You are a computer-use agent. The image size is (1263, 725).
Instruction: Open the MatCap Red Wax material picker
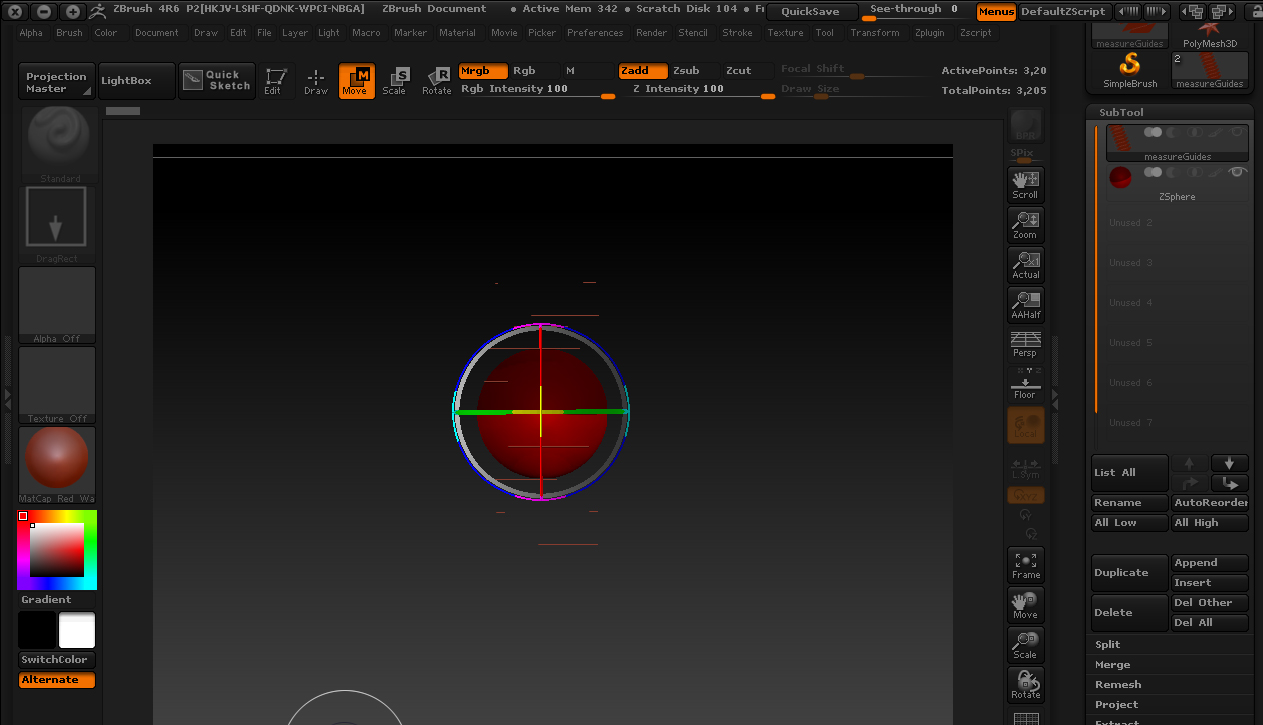point(57,465)
